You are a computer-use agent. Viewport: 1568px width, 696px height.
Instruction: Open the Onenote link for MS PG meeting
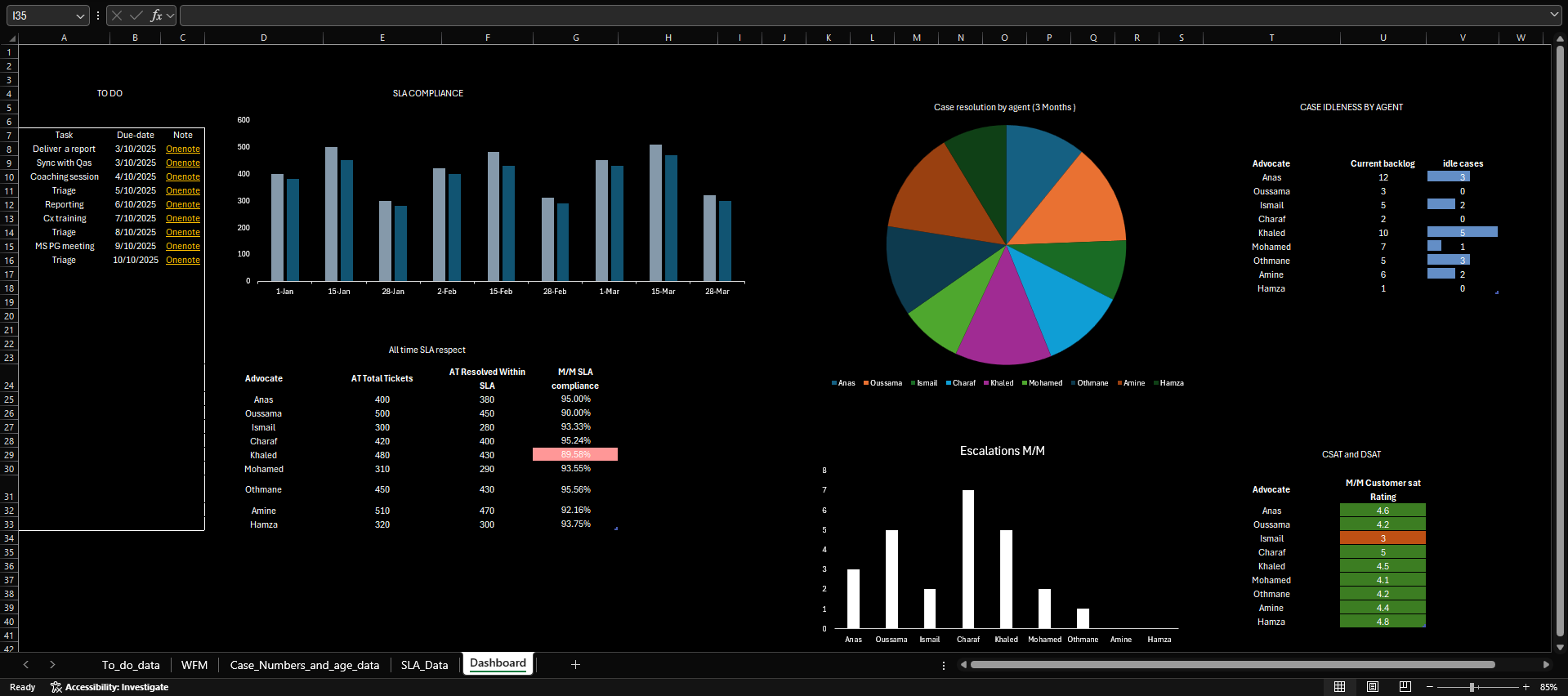pyautogui.click(x=183, y=247)
